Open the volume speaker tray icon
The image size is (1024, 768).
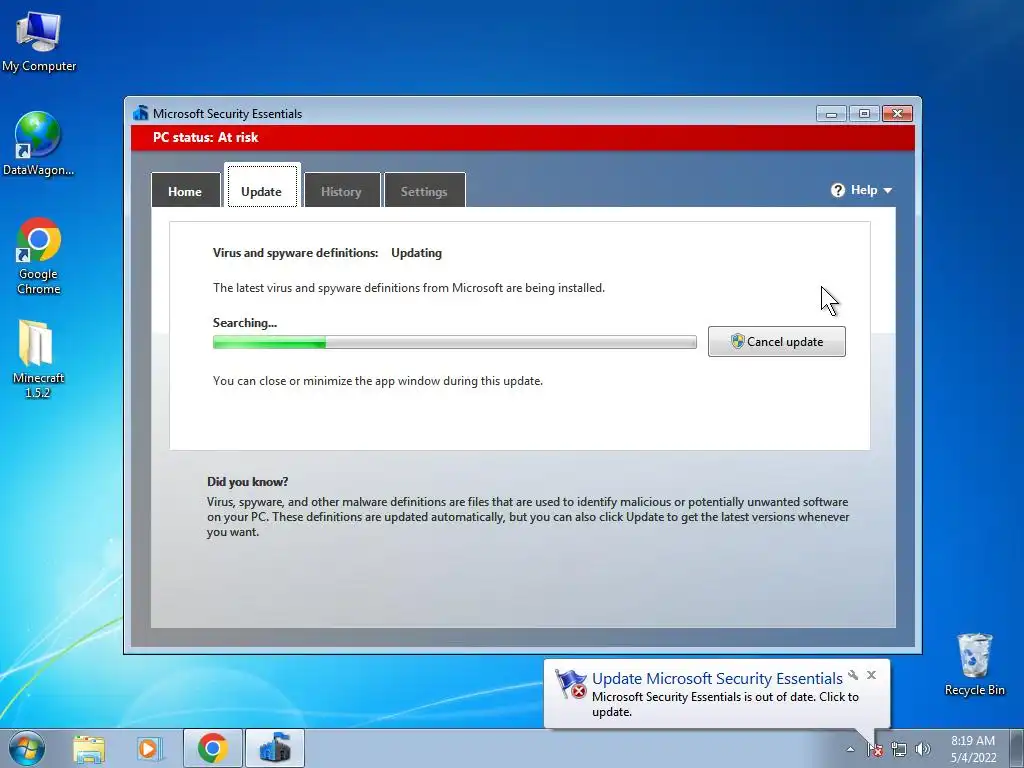[x=922, y=749]
